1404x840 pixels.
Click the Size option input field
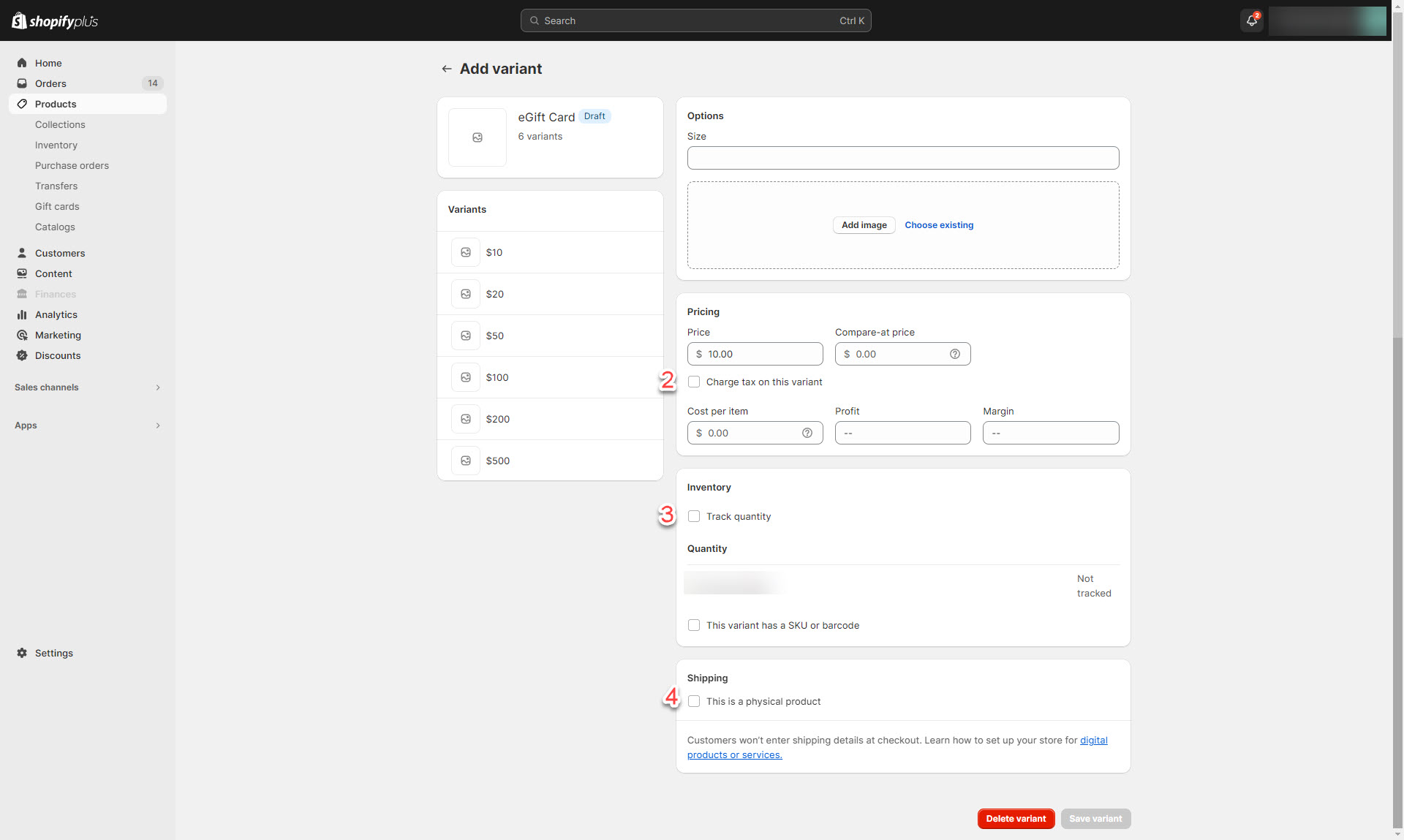(x=903, y=158)
